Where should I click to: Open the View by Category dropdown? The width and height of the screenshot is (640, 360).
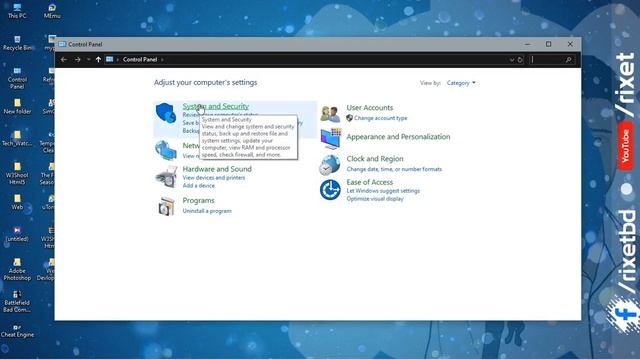461,83
